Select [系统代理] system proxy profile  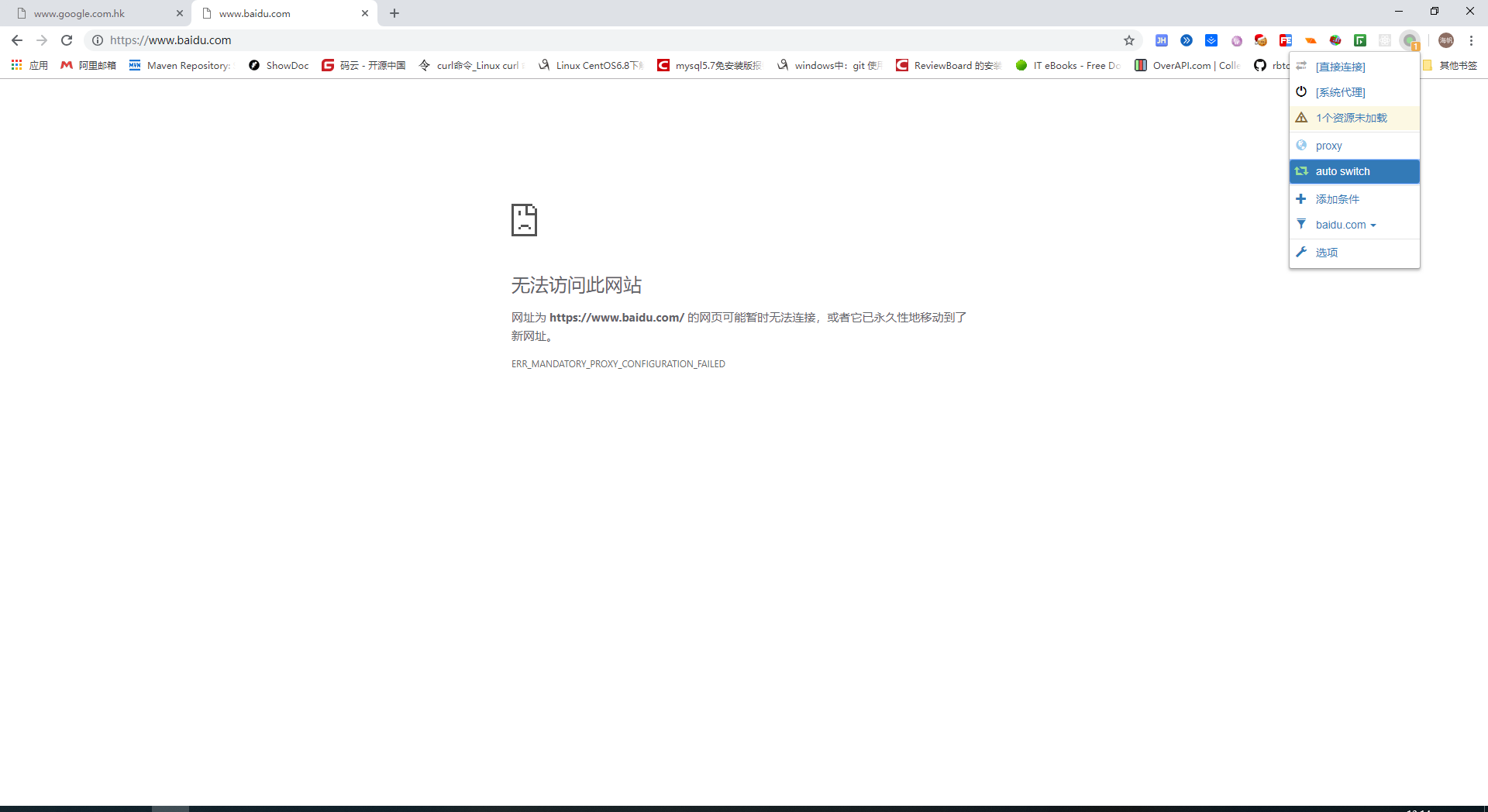(x=1354, y=92)
